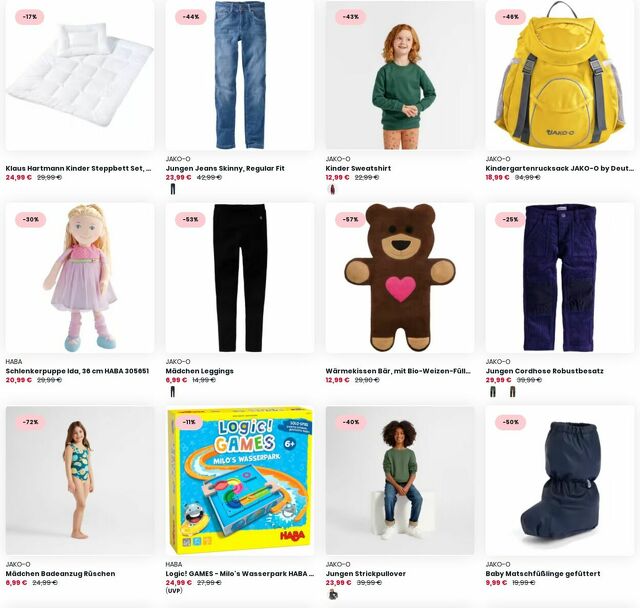
Task: Open Jungen Jeans Skinny, Regular Fit link
Action: [225, 168]
